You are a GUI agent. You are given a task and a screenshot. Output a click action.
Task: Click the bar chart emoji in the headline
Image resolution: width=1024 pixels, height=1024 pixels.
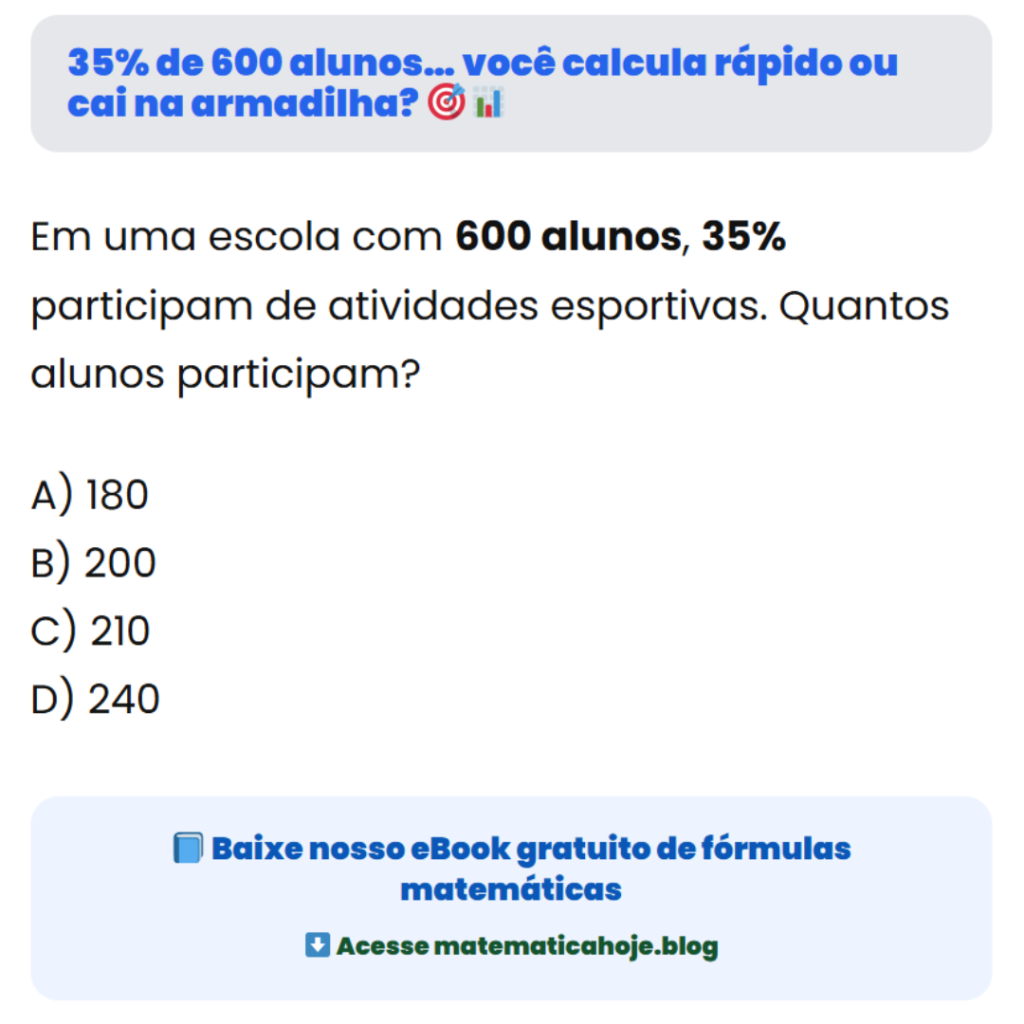click(487, 102)
